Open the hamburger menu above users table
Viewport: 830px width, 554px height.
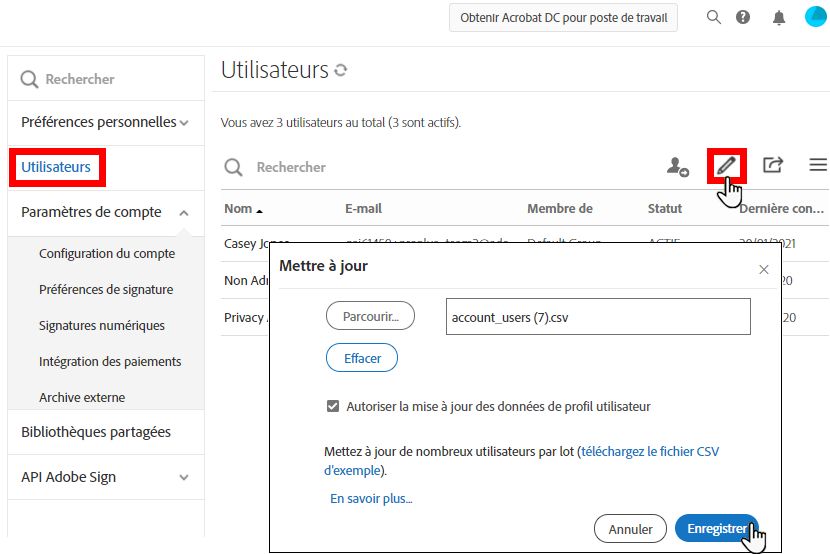tap(818, 165)
